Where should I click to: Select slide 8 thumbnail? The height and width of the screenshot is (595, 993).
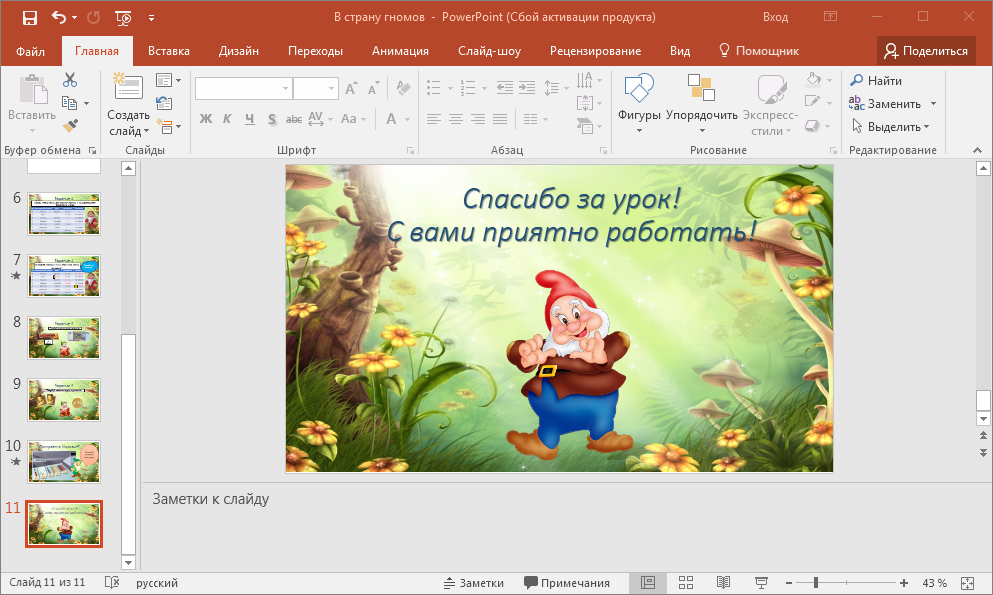64,338
